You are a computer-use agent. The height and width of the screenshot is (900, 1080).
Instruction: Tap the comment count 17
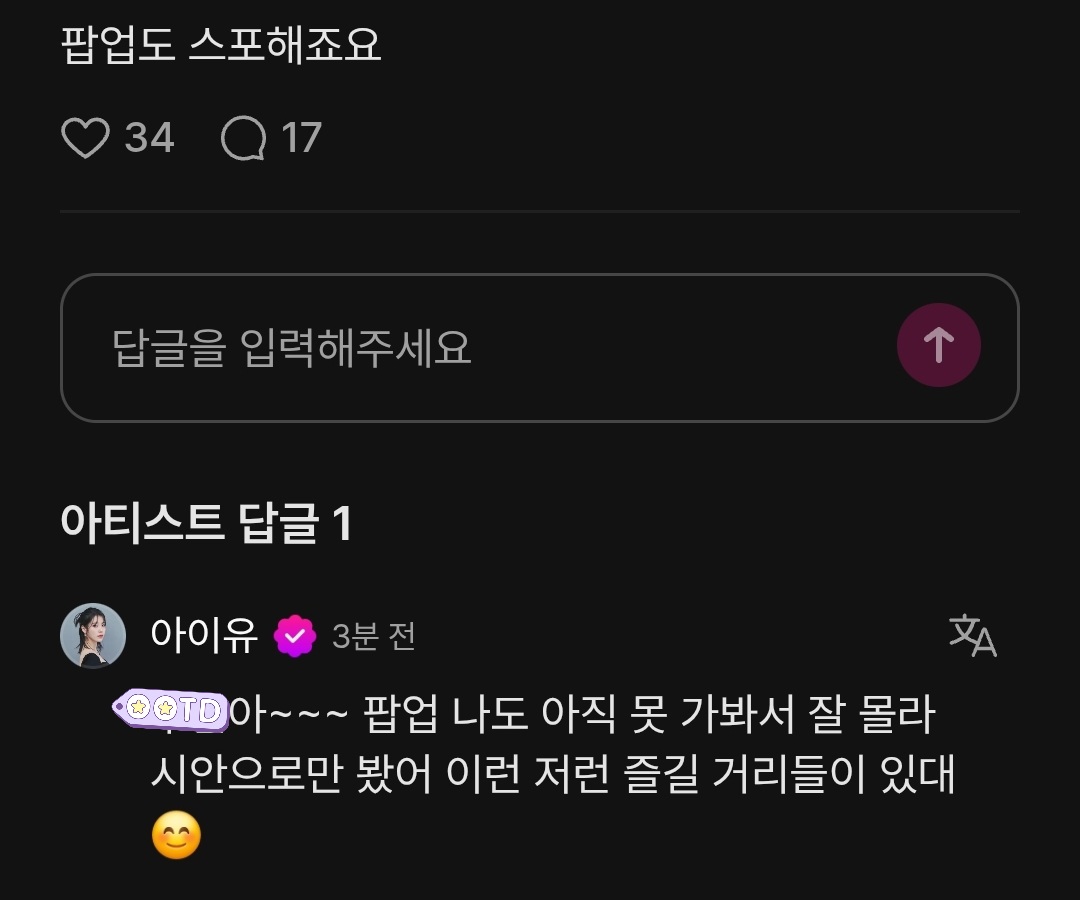[302, 138]
